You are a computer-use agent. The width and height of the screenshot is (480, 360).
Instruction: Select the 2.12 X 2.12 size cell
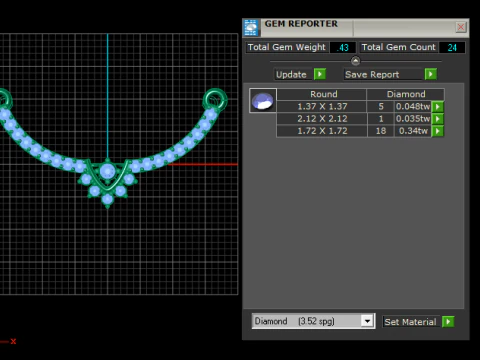(x=322, y=119)
